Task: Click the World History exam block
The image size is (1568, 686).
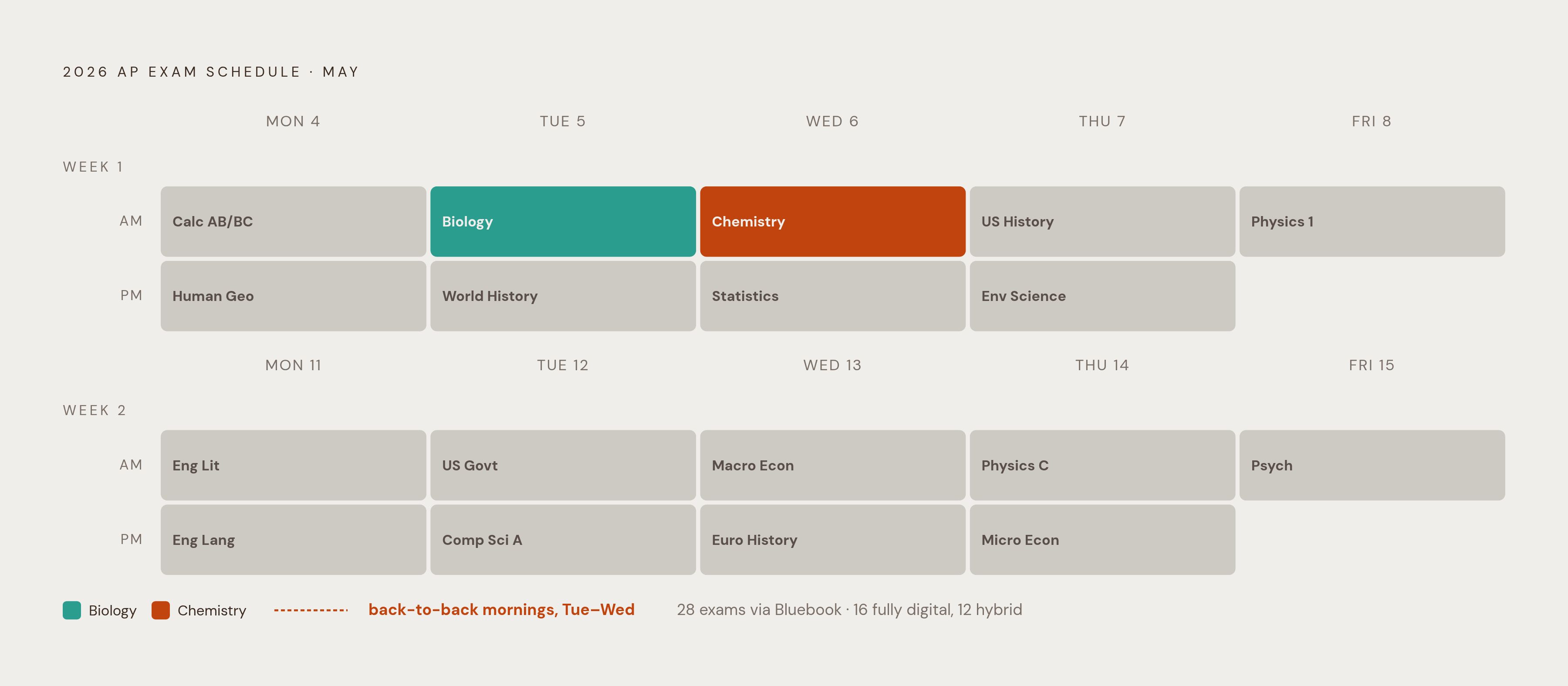Action: point(563,296)
